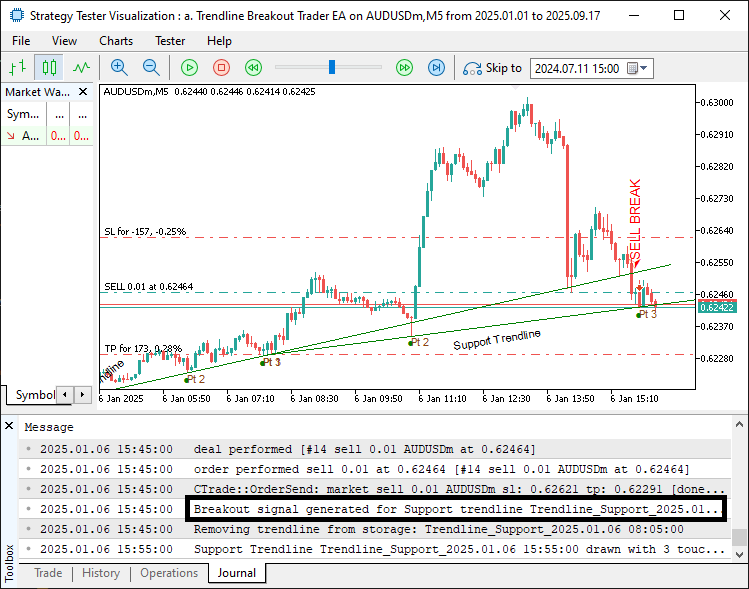Select the AUDUSDm symbol row in Market Watch

coord(47,136)
